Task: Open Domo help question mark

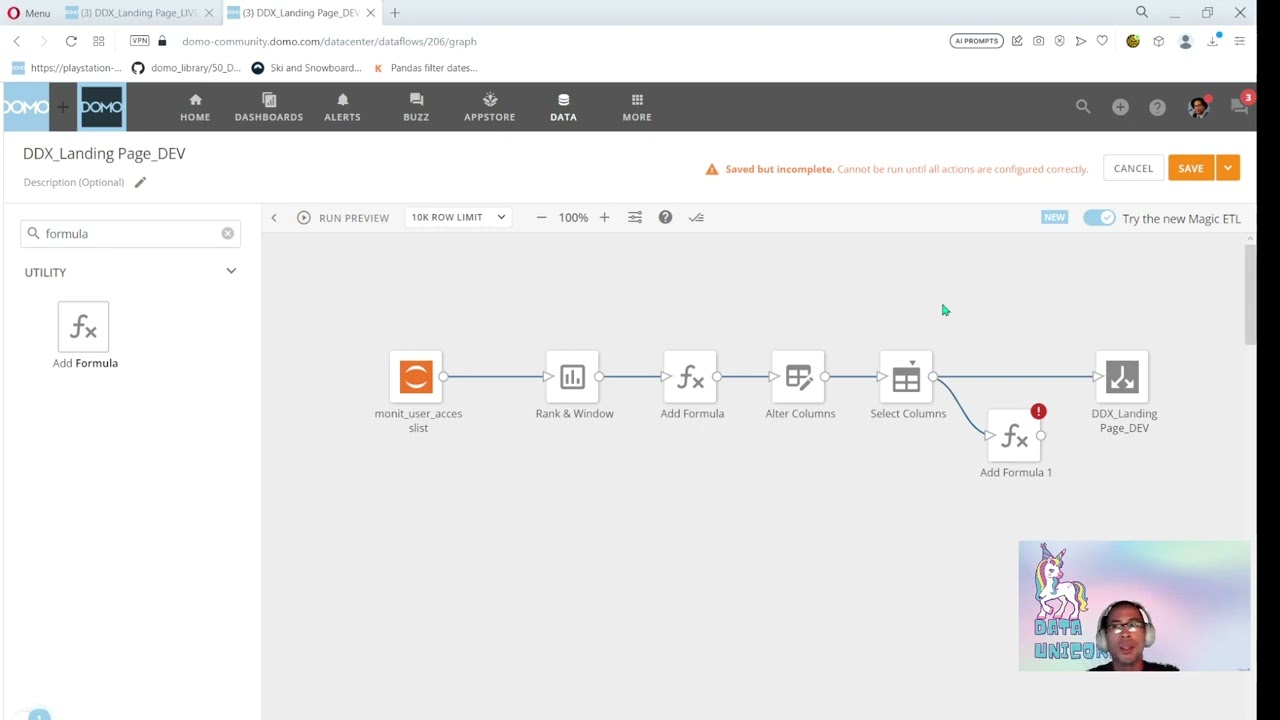Action: 1157,107
